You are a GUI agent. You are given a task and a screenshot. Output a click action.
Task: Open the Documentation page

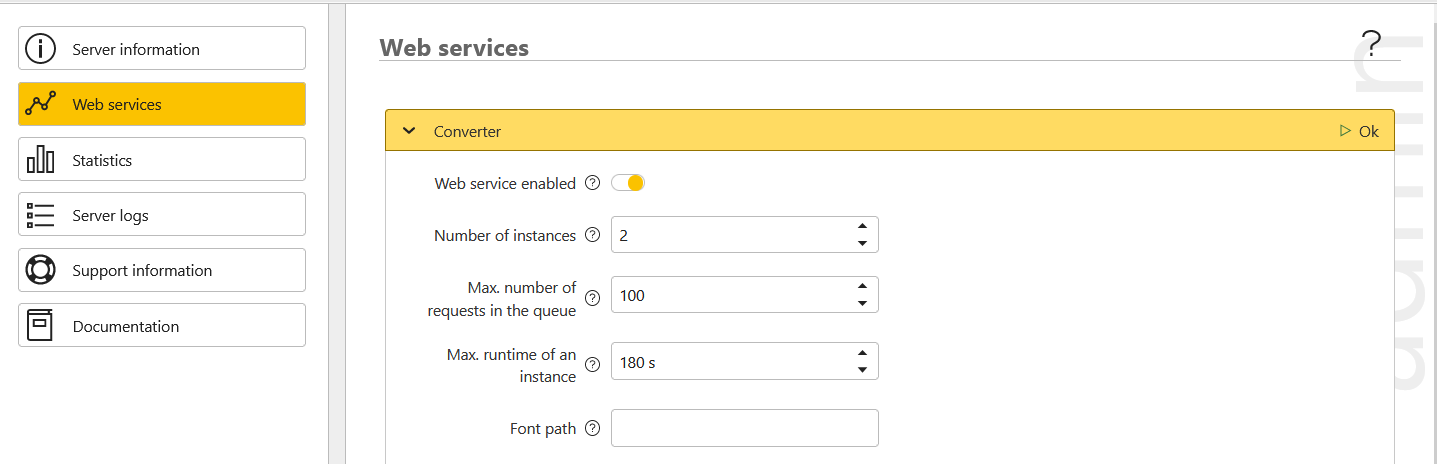(162, 326)
